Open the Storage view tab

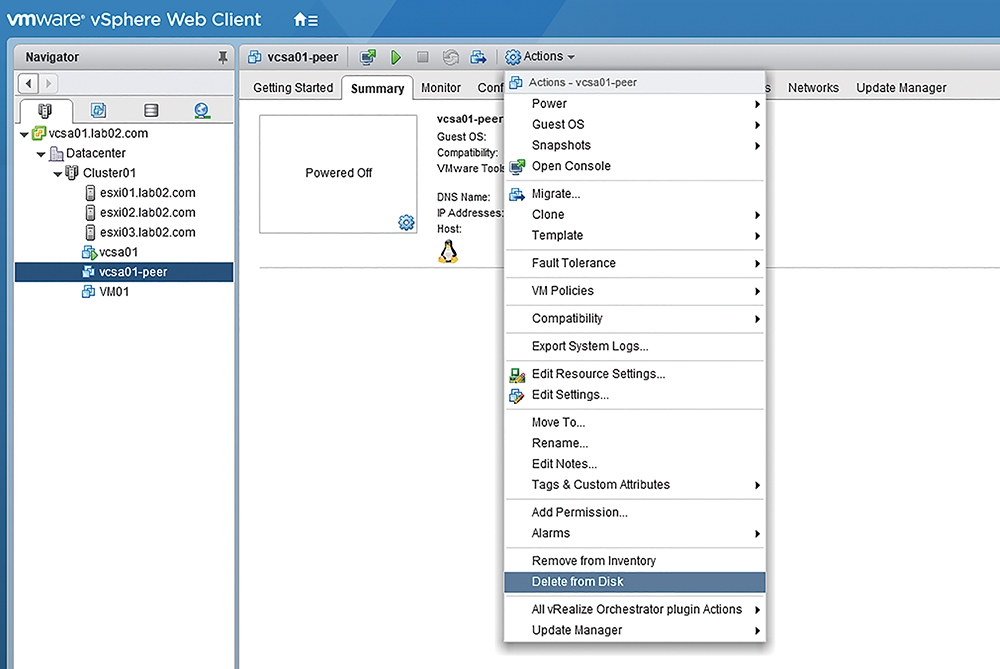(x=151, y=110)
